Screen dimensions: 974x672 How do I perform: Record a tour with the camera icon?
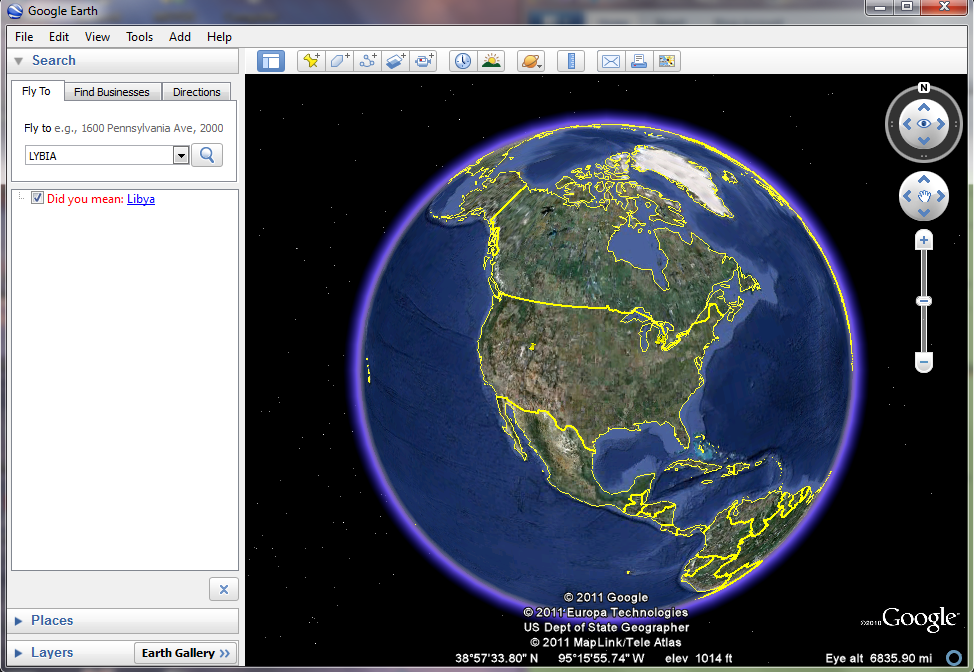[x=424, y=61]
